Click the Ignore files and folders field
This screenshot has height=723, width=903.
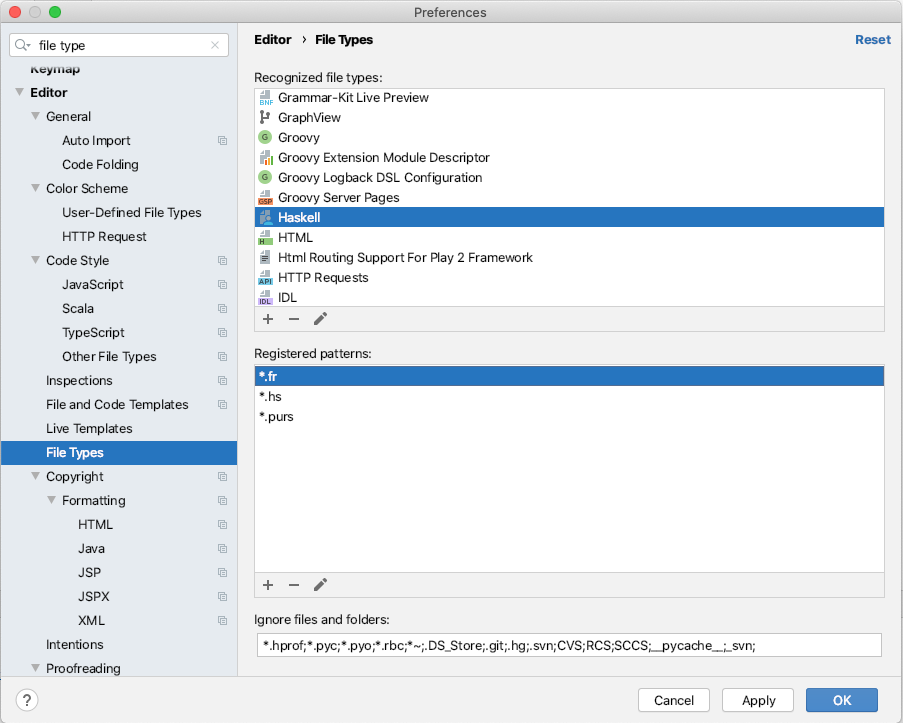coord(568,645)
